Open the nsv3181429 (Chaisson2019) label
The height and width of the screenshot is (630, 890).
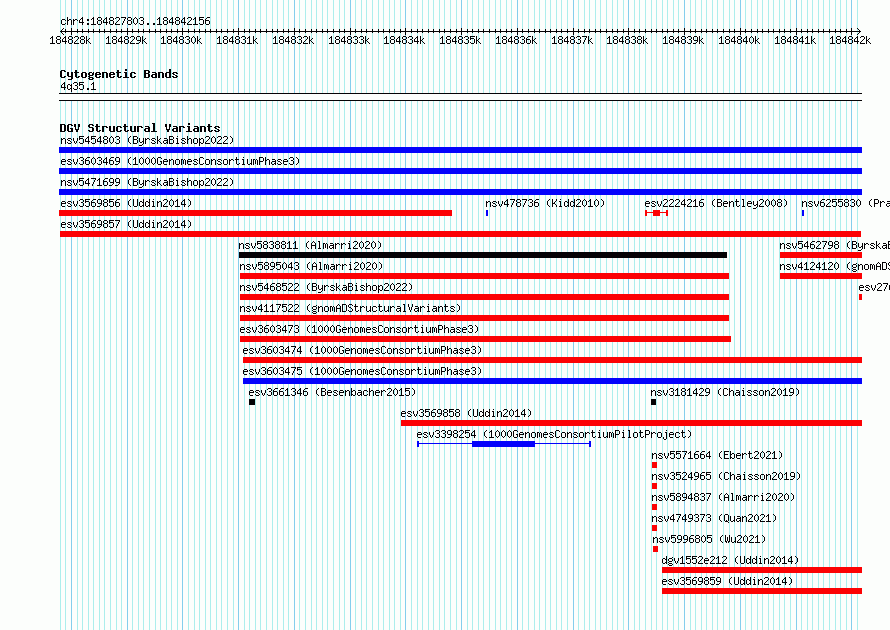725,392
